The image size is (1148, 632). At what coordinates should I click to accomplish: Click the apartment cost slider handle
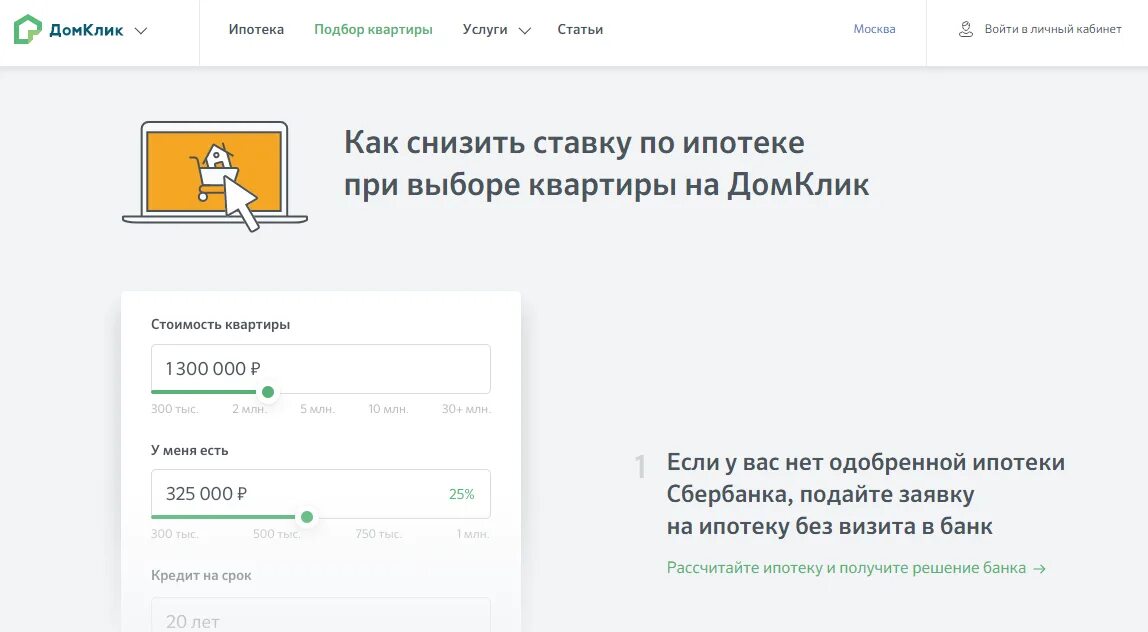click(268, 392)
